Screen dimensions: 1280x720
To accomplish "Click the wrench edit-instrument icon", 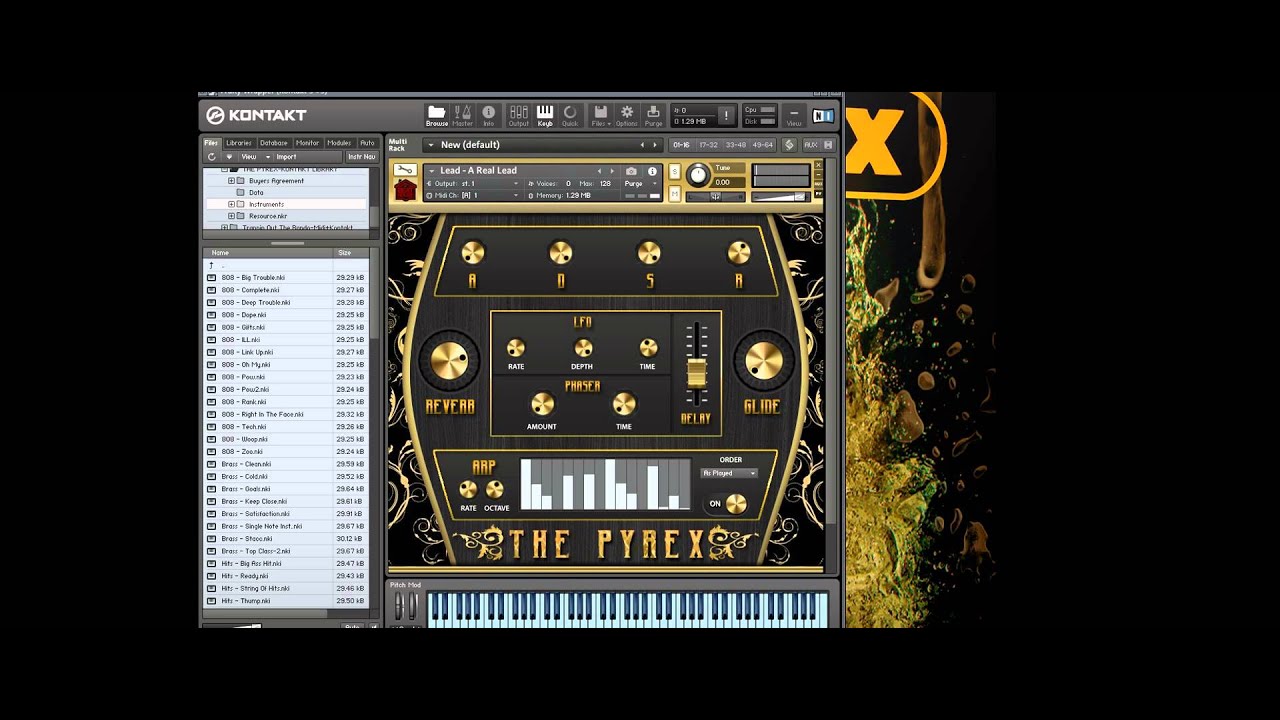I will 405,170.
